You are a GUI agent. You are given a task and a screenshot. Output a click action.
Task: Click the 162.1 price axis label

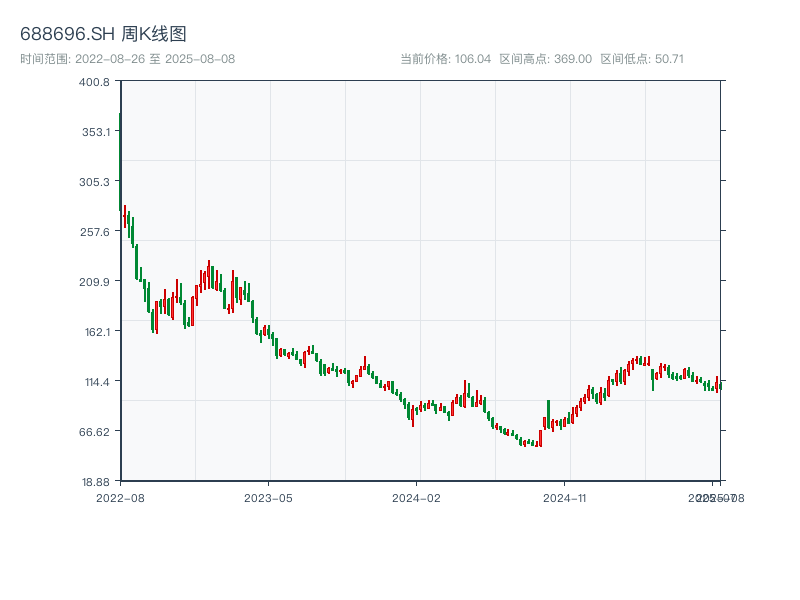pos(95,332)
